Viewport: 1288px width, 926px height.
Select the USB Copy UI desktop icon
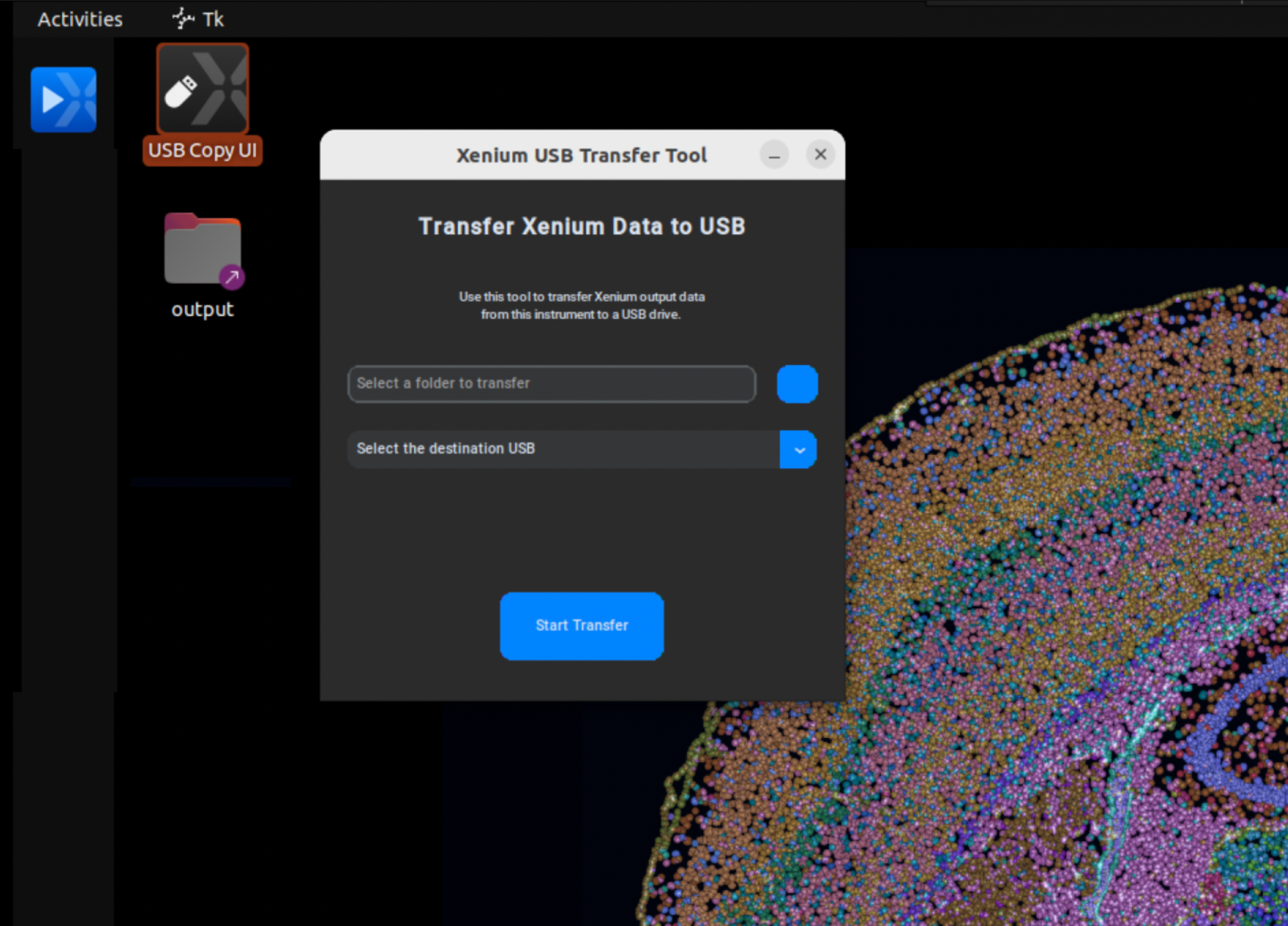click(203, 89)
